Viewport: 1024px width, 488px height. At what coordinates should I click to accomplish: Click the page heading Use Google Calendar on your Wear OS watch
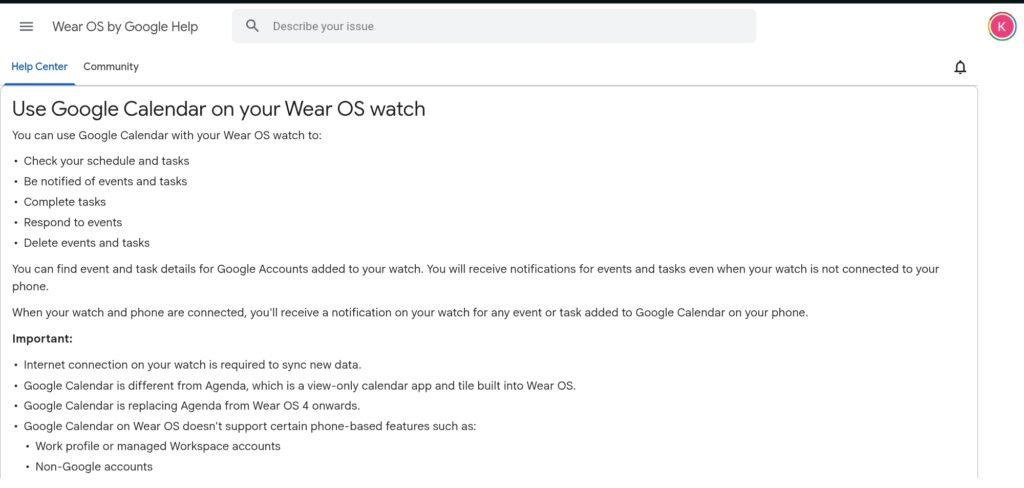pyautogui.click(x=219, y=108)
